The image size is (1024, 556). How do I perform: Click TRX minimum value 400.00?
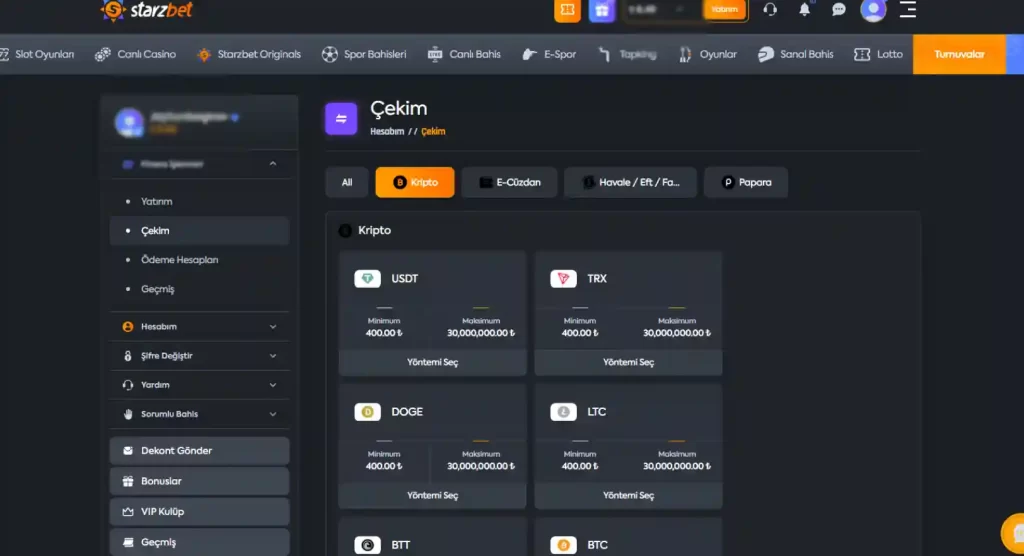[580, 333]
